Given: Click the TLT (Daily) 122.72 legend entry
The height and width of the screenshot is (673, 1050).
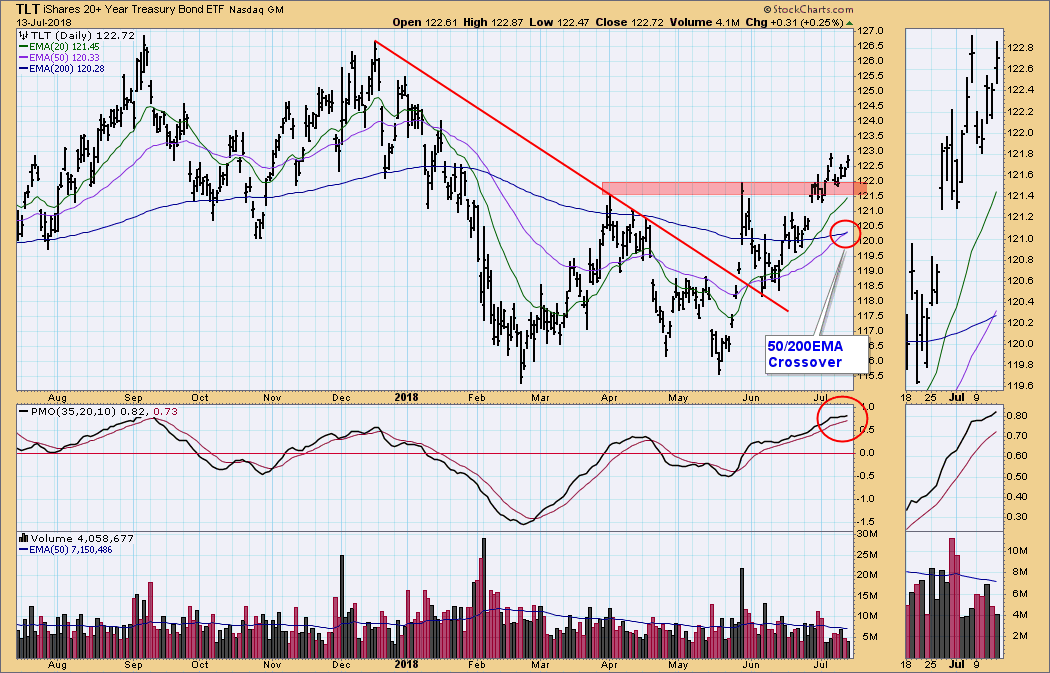Looking at the screenshot, I should [x=83, y=35].
